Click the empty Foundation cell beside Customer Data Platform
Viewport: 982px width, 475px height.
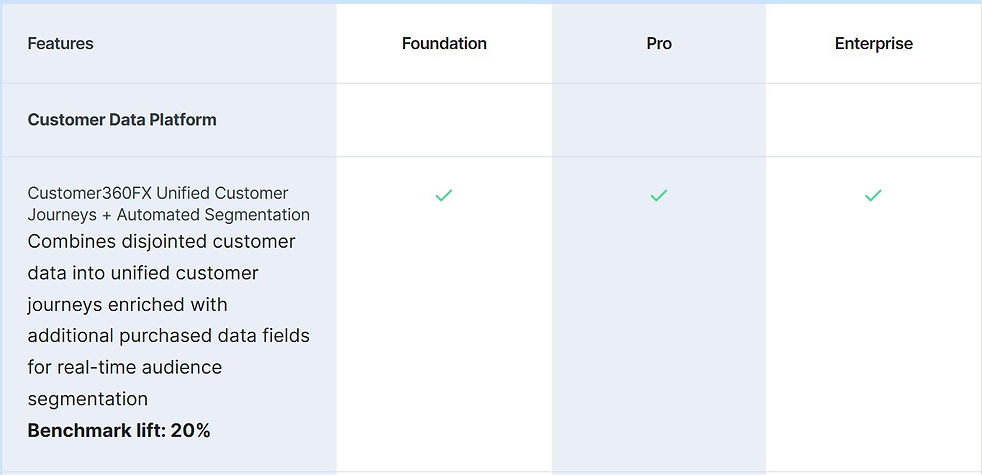444,120
